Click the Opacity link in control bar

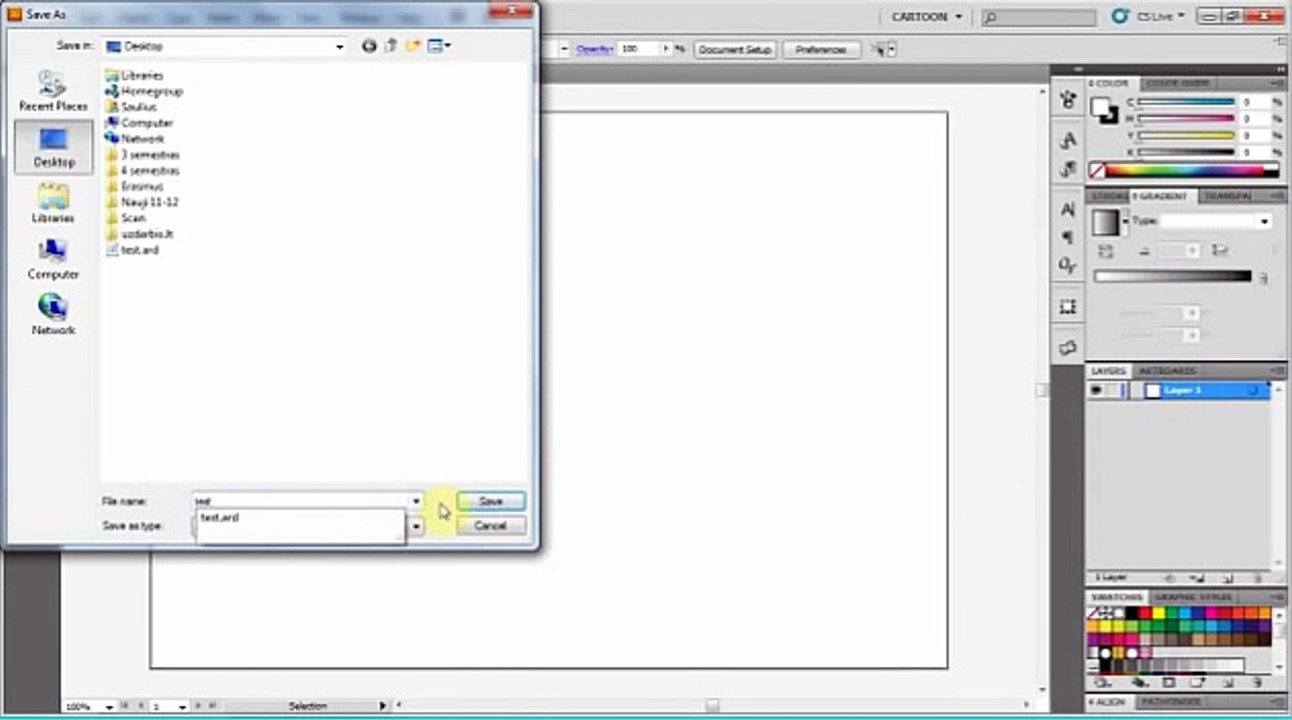pos(594,49)
